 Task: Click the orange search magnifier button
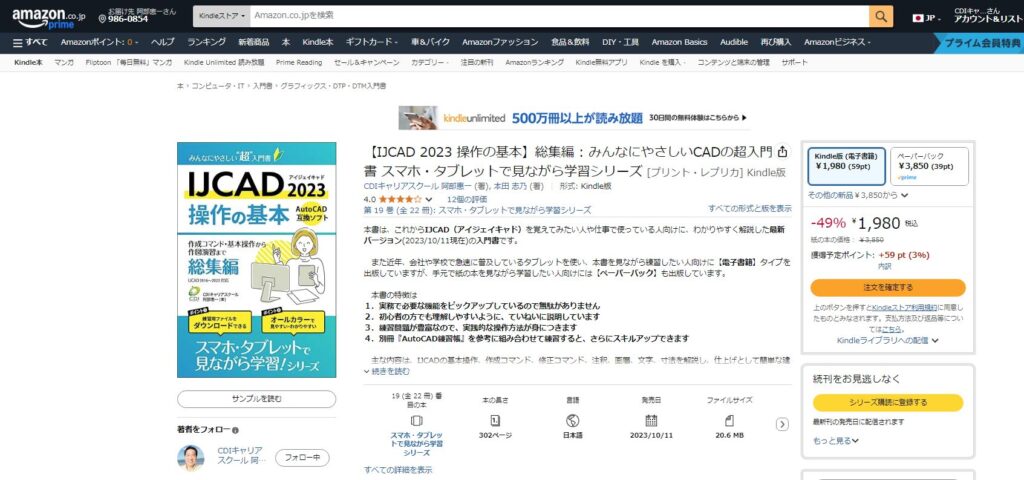(x=881, y=16)
